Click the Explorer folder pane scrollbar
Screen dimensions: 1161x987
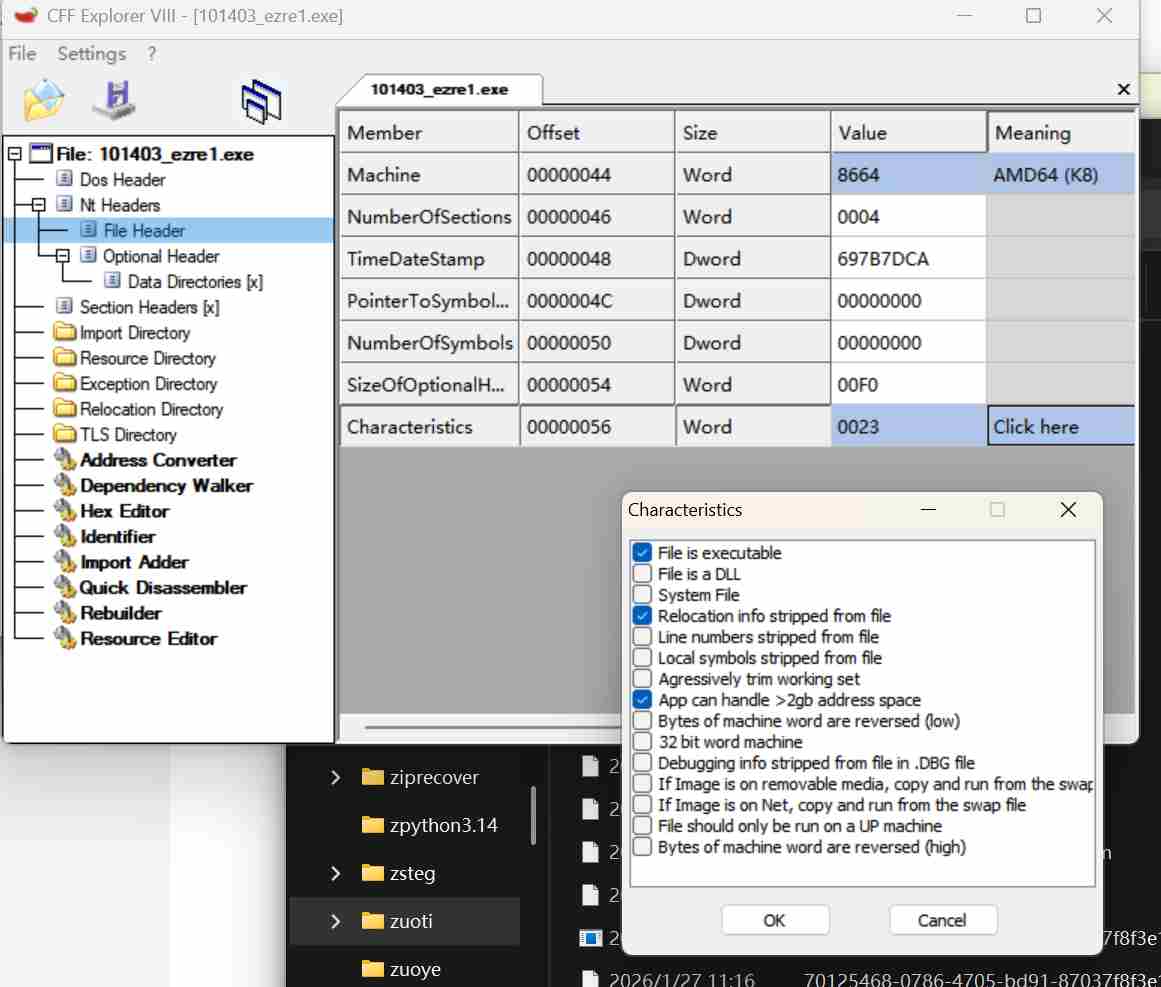pyautogui.click(x=532, y=814)
